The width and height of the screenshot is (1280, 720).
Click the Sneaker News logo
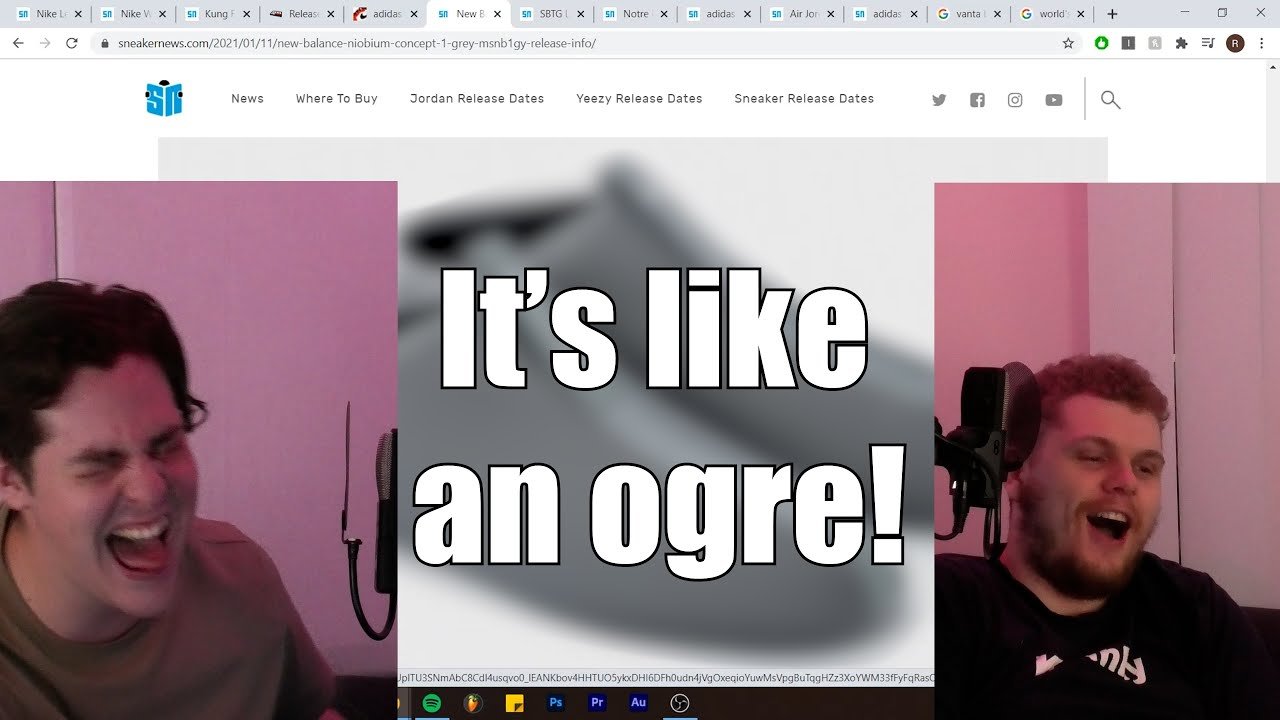click(x=164, y=99)
